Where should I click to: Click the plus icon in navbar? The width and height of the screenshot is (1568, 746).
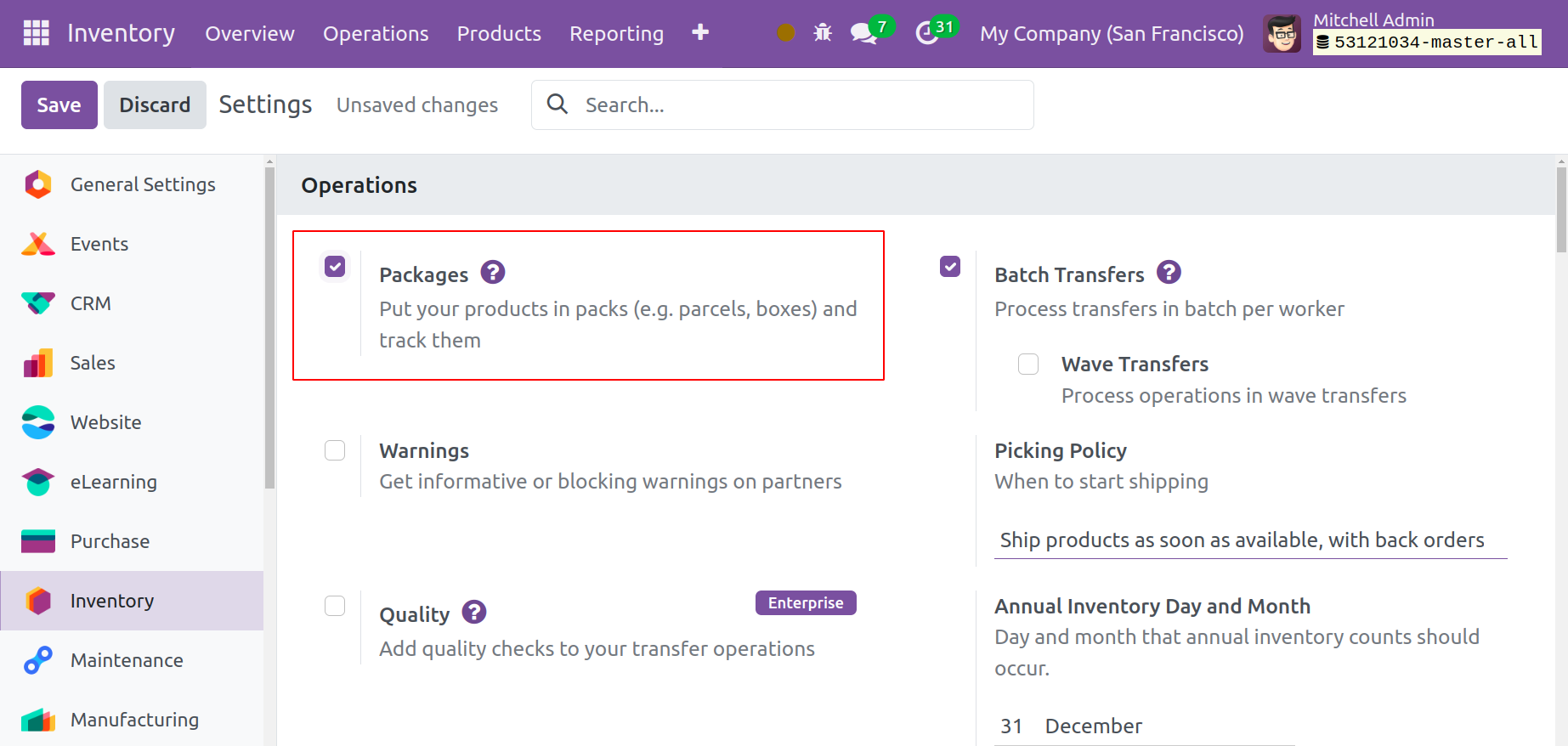click(x=699, y=32)
